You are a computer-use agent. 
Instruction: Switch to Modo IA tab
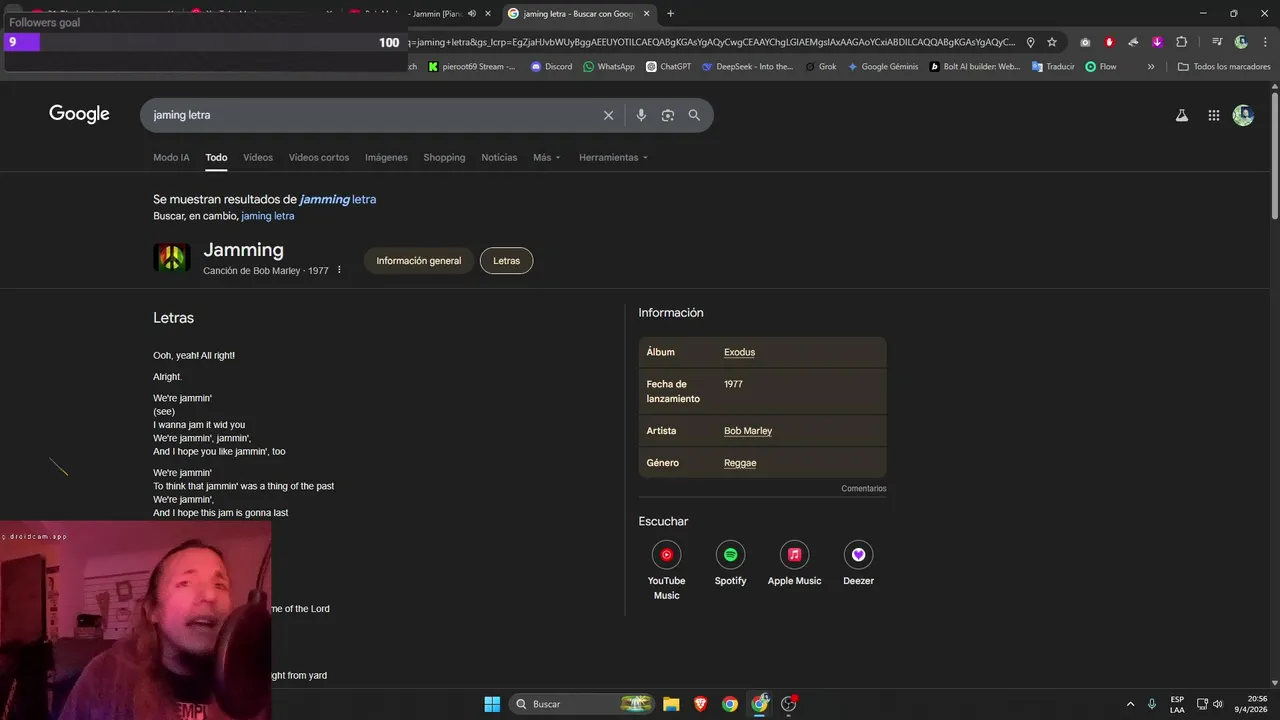pos(171,157)
